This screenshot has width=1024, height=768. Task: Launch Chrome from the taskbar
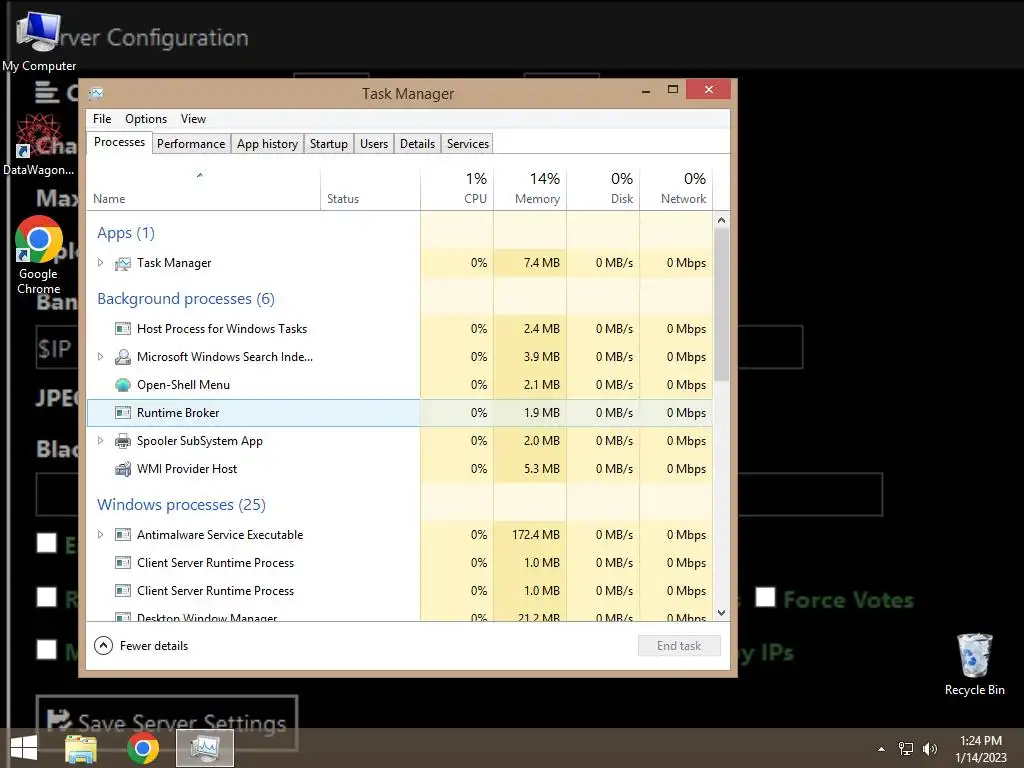(x=143, y=748)
